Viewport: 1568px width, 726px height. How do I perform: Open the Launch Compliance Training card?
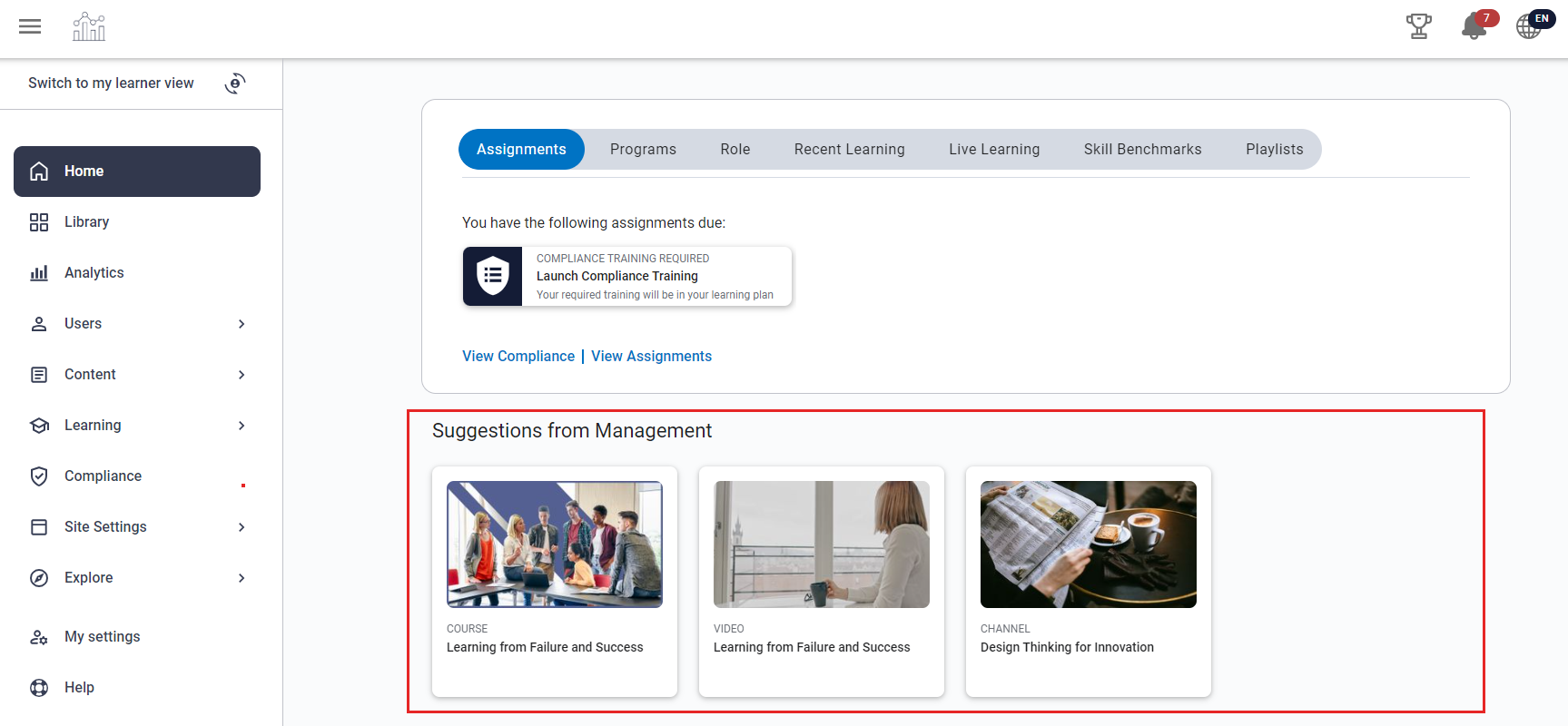click(x=627, y=277)
